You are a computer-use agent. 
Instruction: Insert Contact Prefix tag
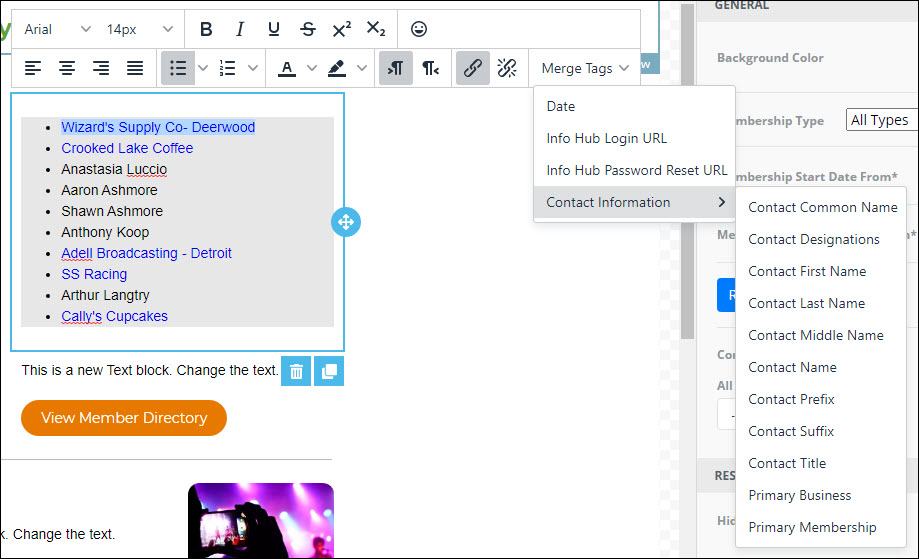coord(821,399)
